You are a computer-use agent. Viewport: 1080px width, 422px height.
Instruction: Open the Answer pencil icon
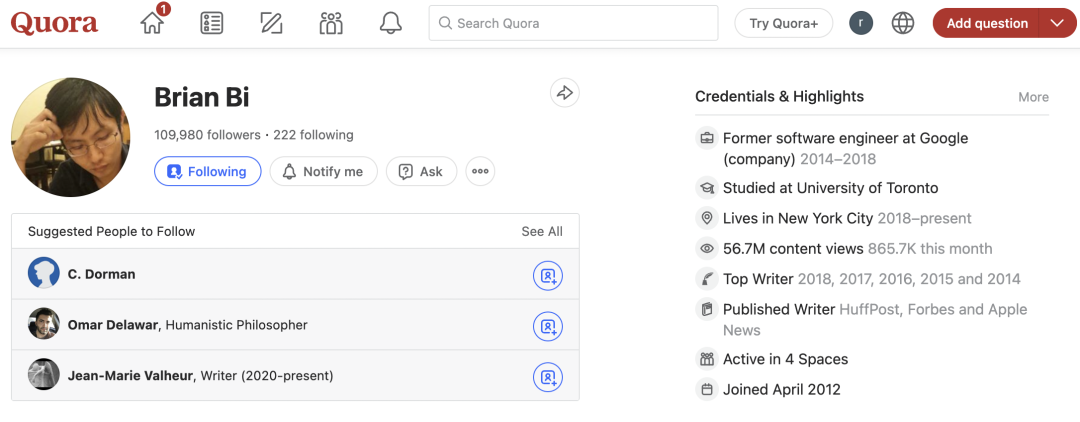pos(271,23)
